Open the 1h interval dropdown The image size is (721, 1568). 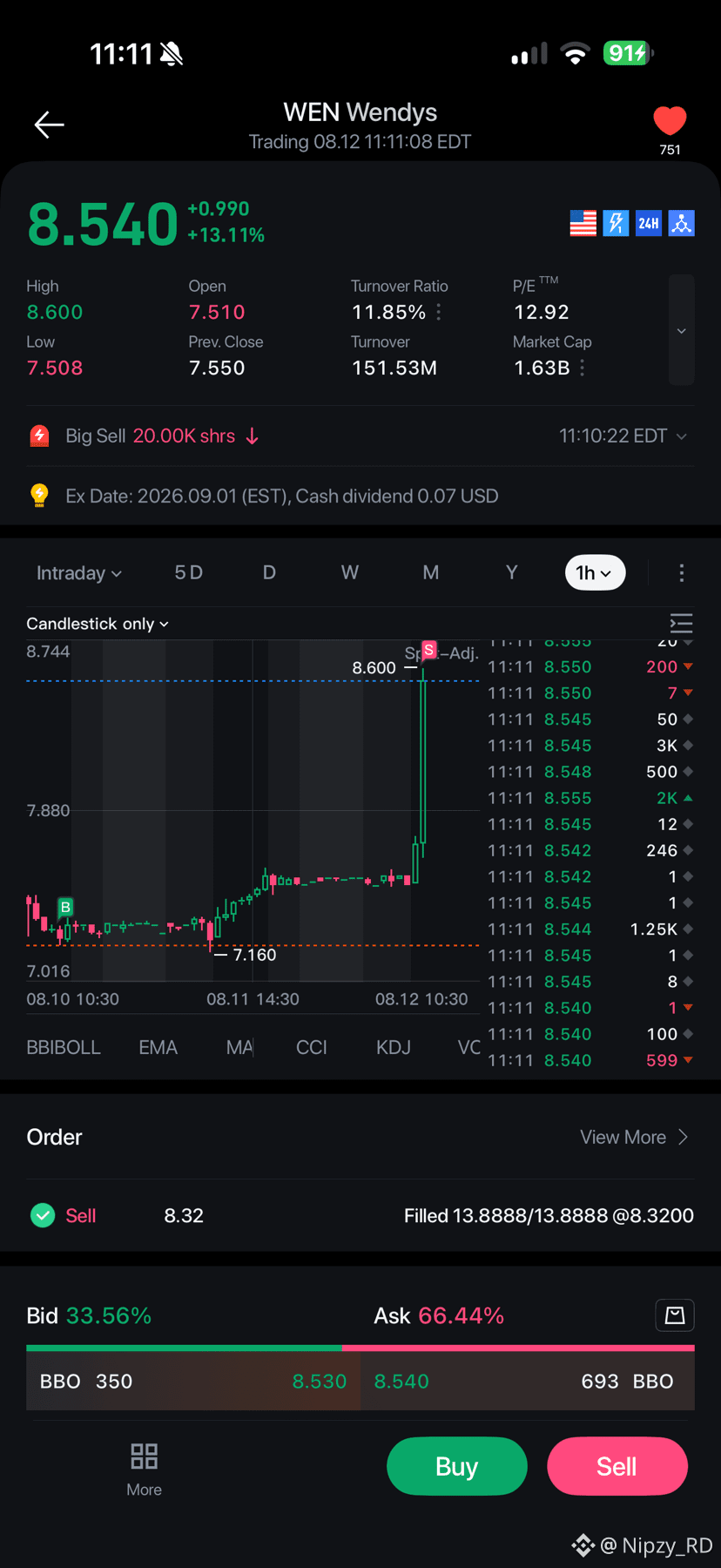(595, 572)
